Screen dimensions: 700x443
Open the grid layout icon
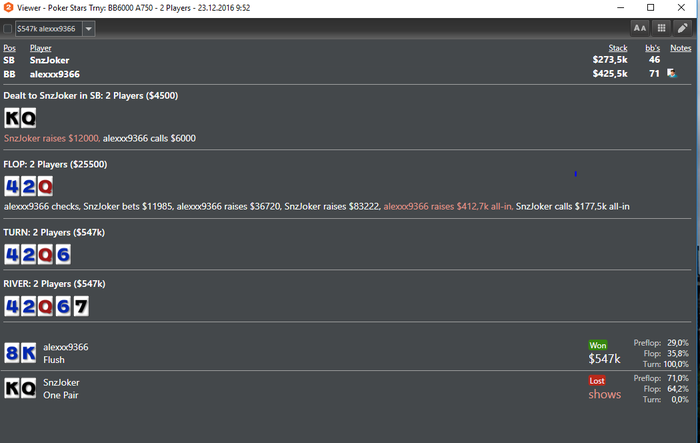click(x=661, y=29)
